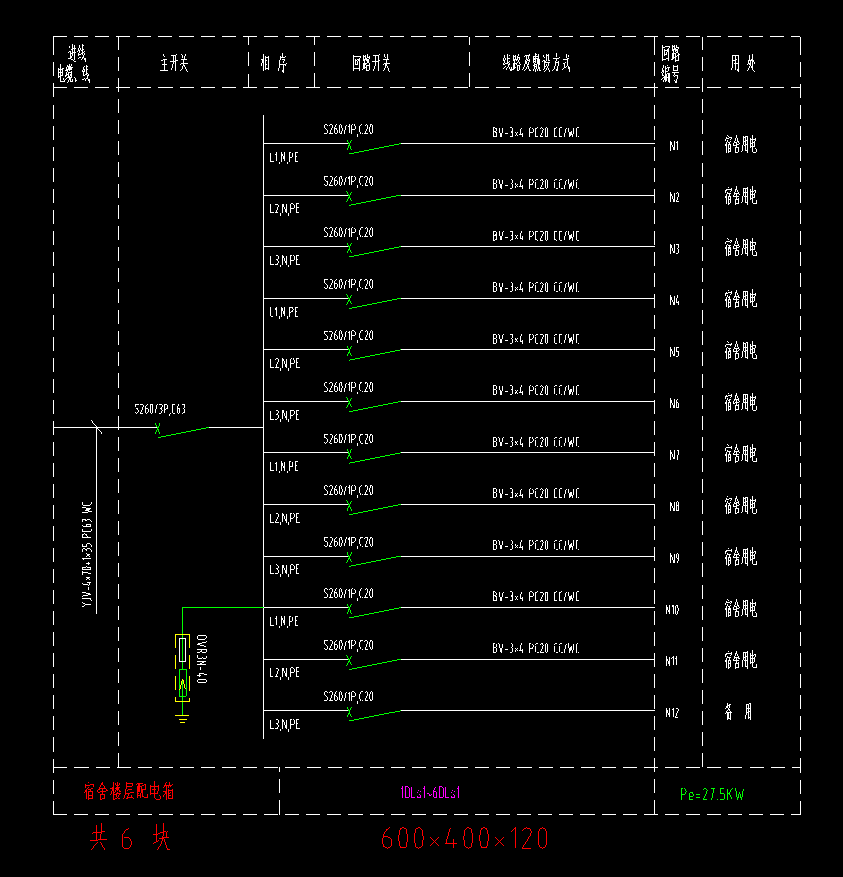Image resolution: width=843 pixels, height=877 pixels.
Task: Click the L1,N,PE phase label on circuit N10
Action: tap(284, 621)
